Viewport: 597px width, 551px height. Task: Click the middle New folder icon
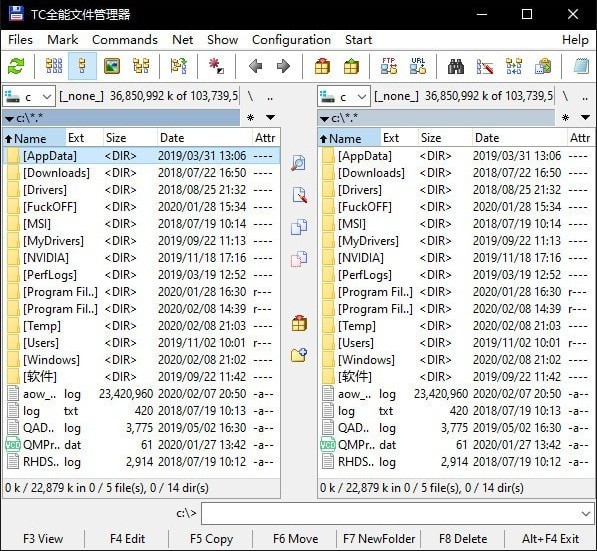pos(299,355)
